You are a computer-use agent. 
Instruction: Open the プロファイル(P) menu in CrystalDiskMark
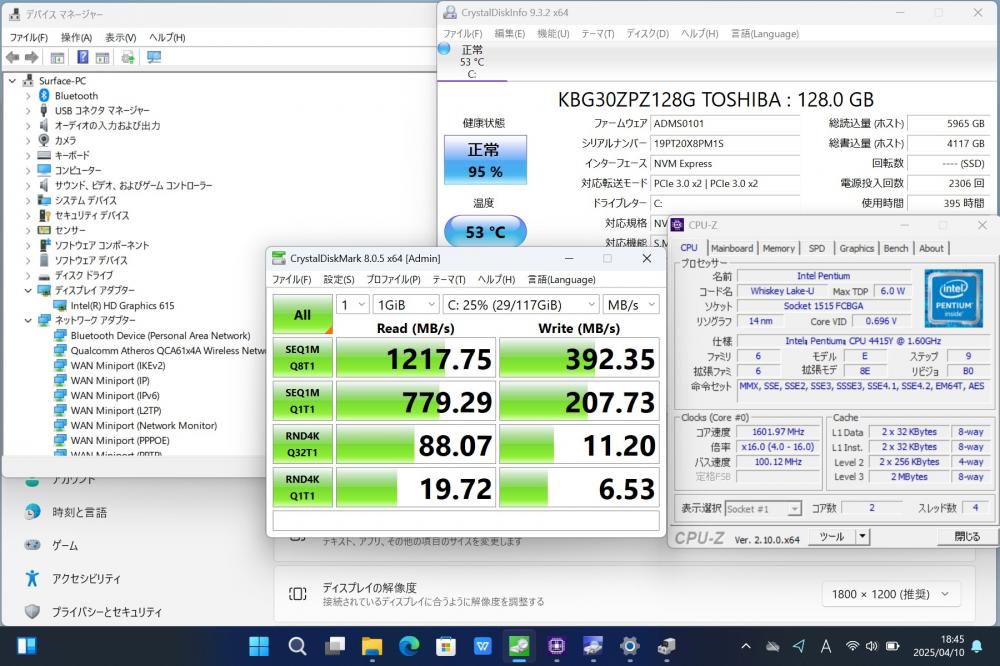393,279
